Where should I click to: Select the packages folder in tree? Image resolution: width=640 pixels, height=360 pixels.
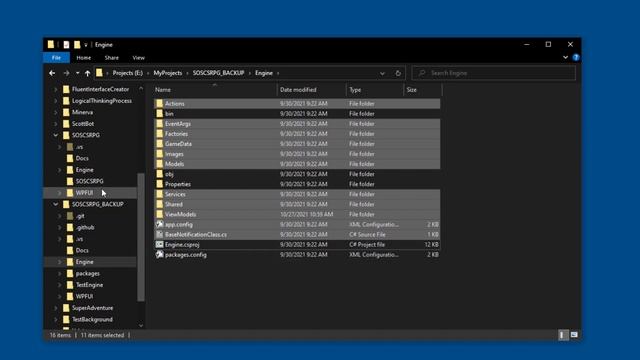point(88,273)
